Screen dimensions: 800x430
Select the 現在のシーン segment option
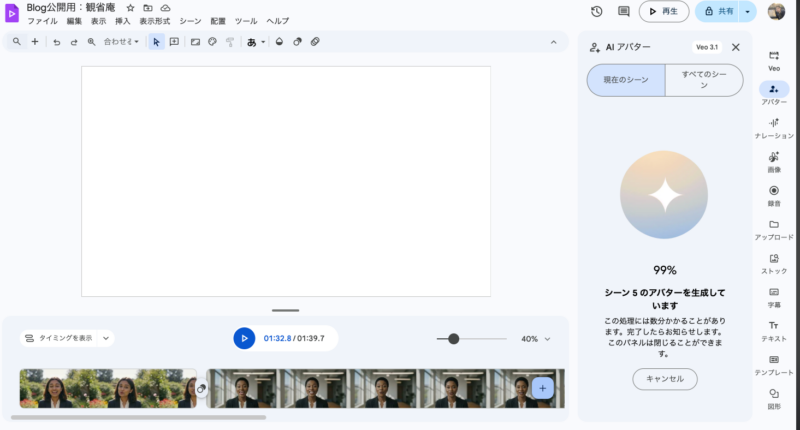(625, 80)
